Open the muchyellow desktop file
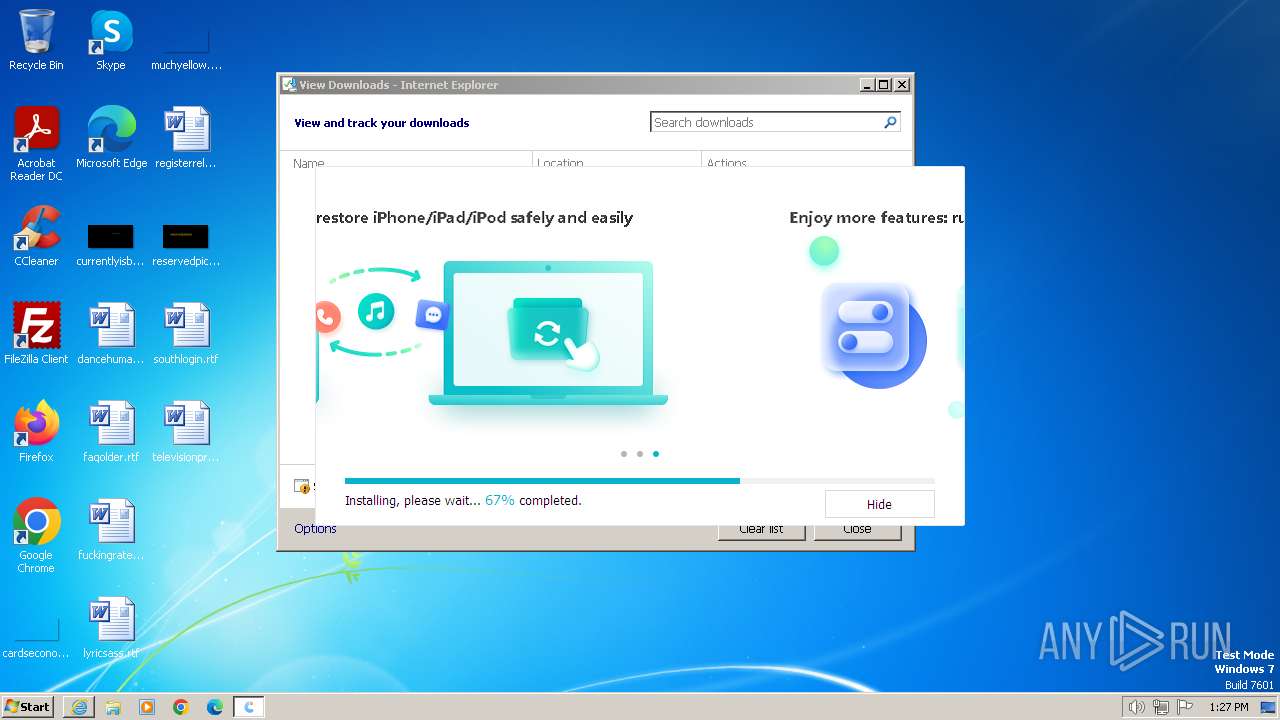Screen dimensions: 1280x720 186,47
